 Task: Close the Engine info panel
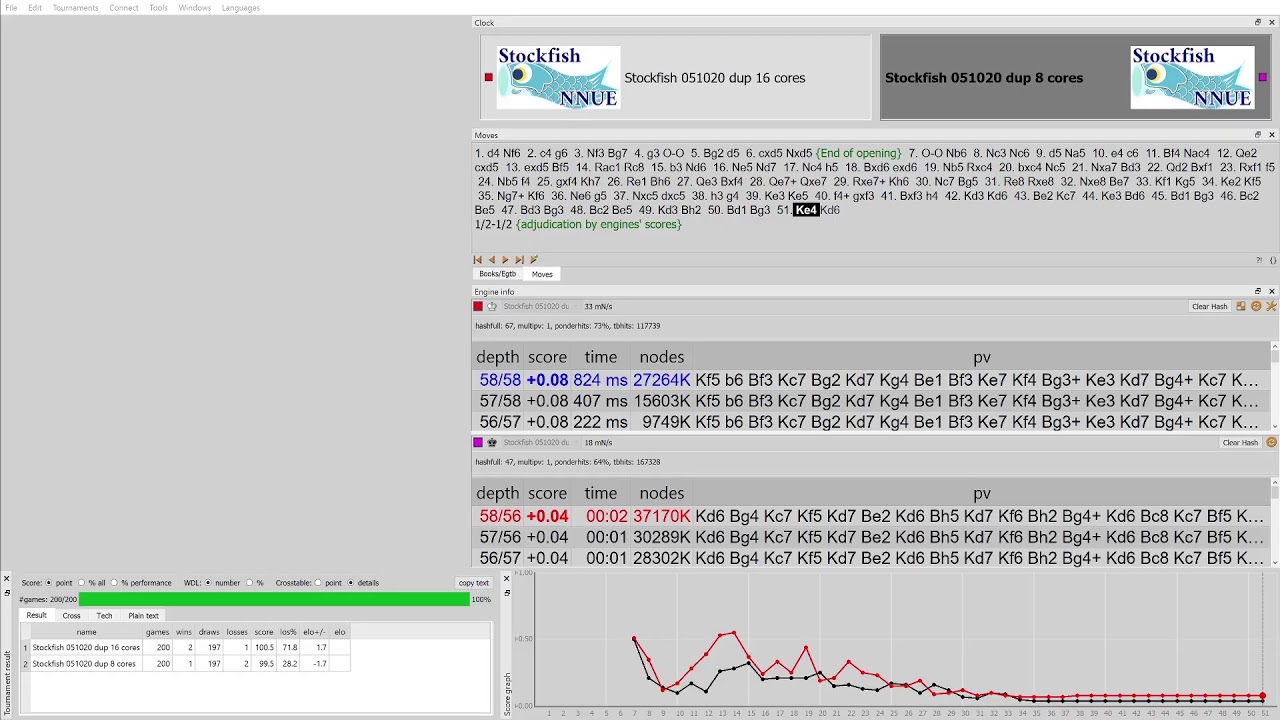click(1272, 291)
